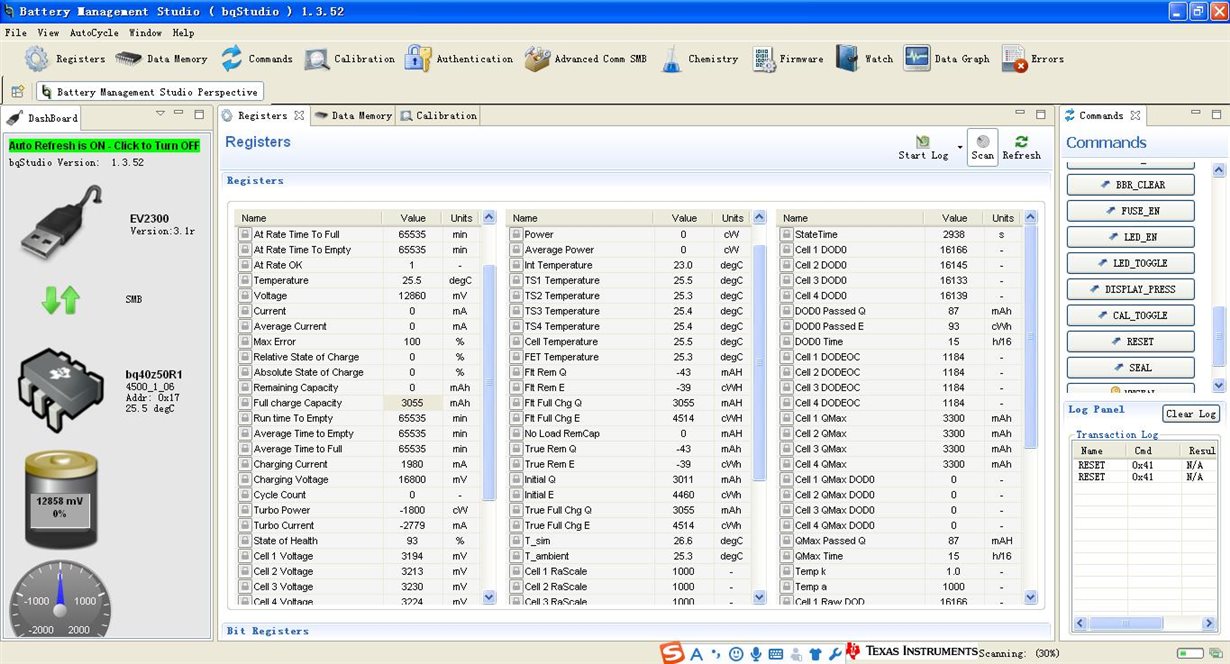Switch to the Data Memory tab
Screen dimensions: 1230x664
[353, 116]
